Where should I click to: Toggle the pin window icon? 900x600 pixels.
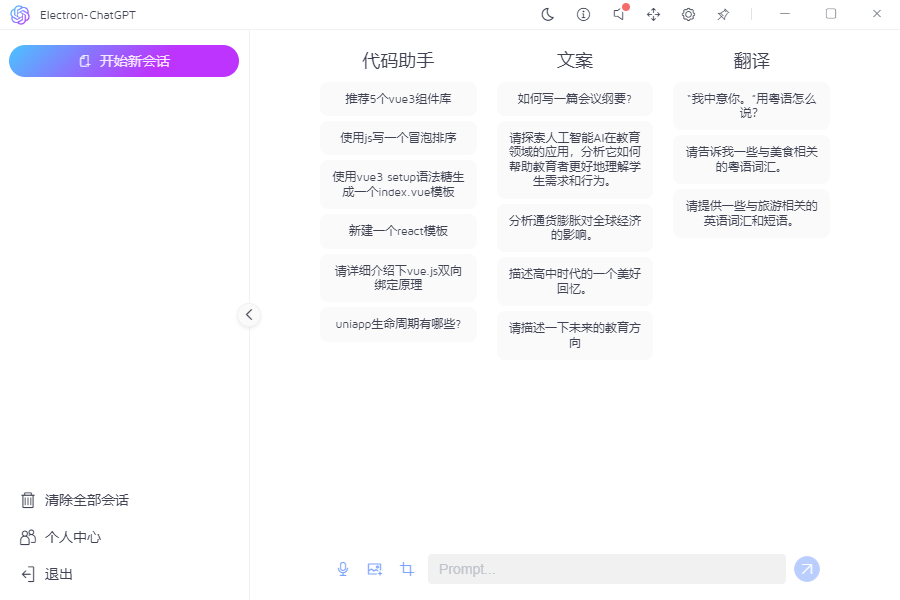tap(723, 14)
